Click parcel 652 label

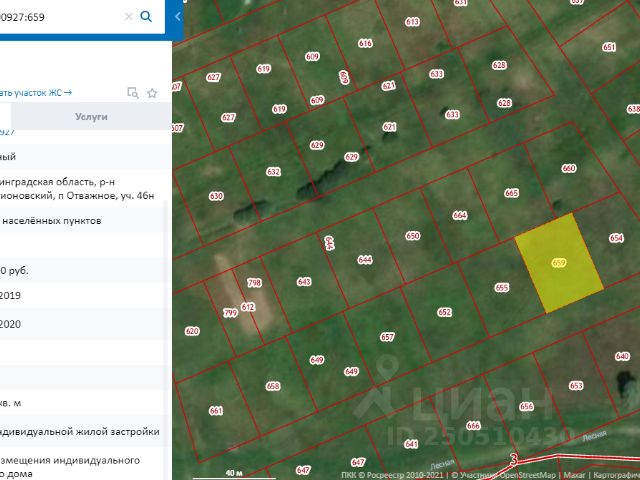pyautogui.click(x=444, y=312)
